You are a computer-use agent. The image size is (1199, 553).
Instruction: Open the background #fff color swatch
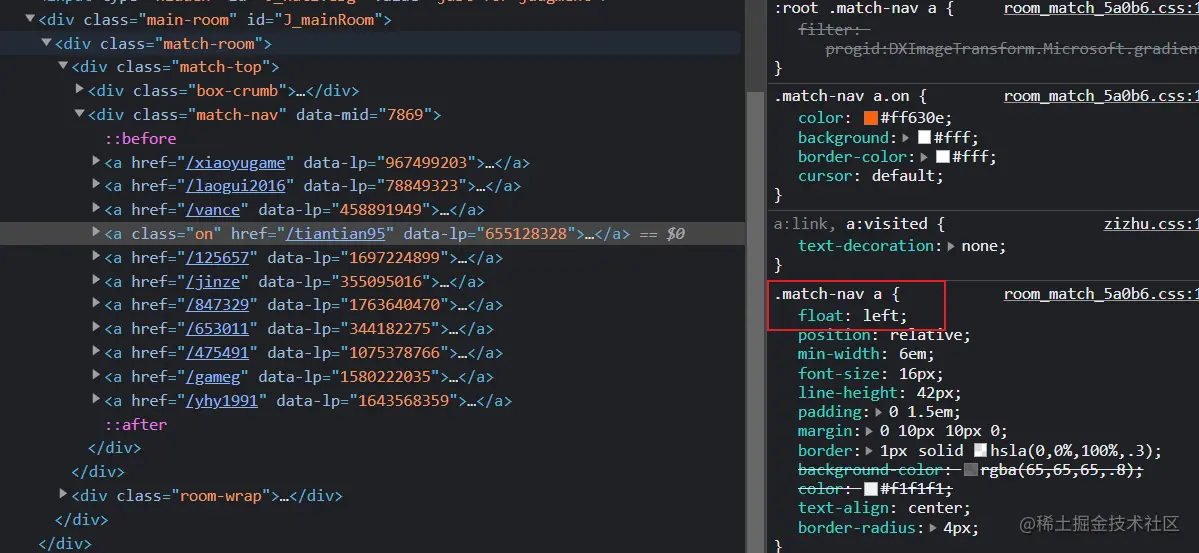click(924, 138)
